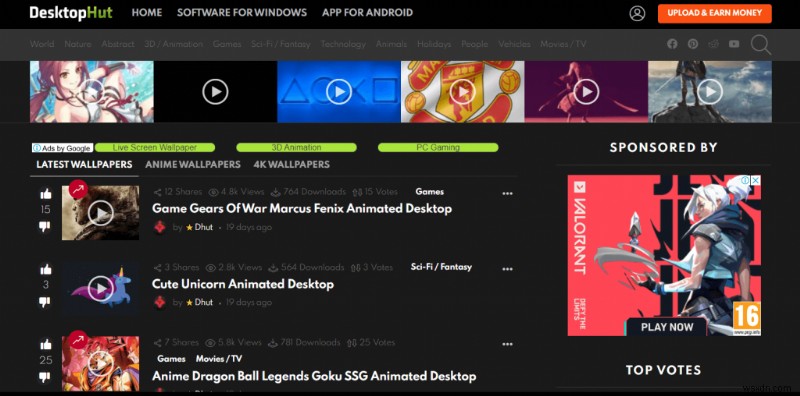This screenshot has height=396, width=800.
Task: Open SOFTWARE FOR WINDOWS menu
Action: pyautogui.click(x=242, y=13)
